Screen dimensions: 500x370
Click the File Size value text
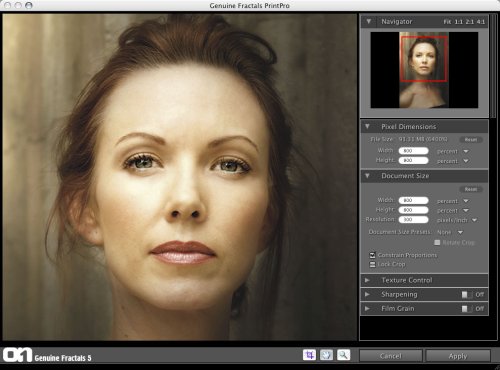423,139
